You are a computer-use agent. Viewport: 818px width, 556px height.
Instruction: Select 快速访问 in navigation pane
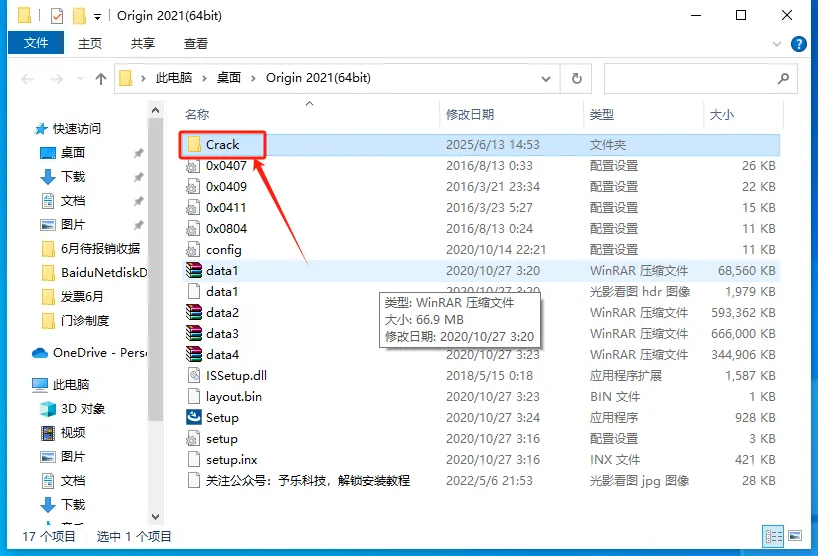click(67, 129)
